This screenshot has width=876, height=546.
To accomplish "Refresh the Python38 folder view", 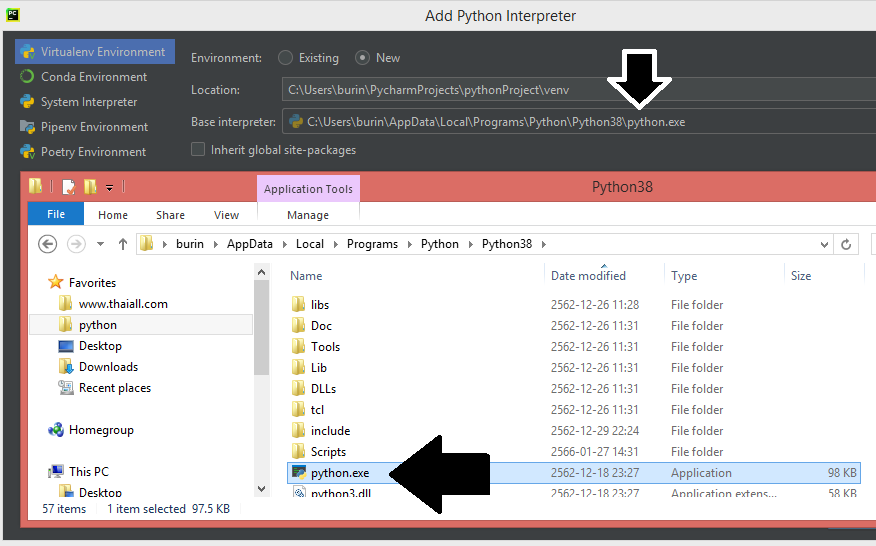I will [846, 244].
